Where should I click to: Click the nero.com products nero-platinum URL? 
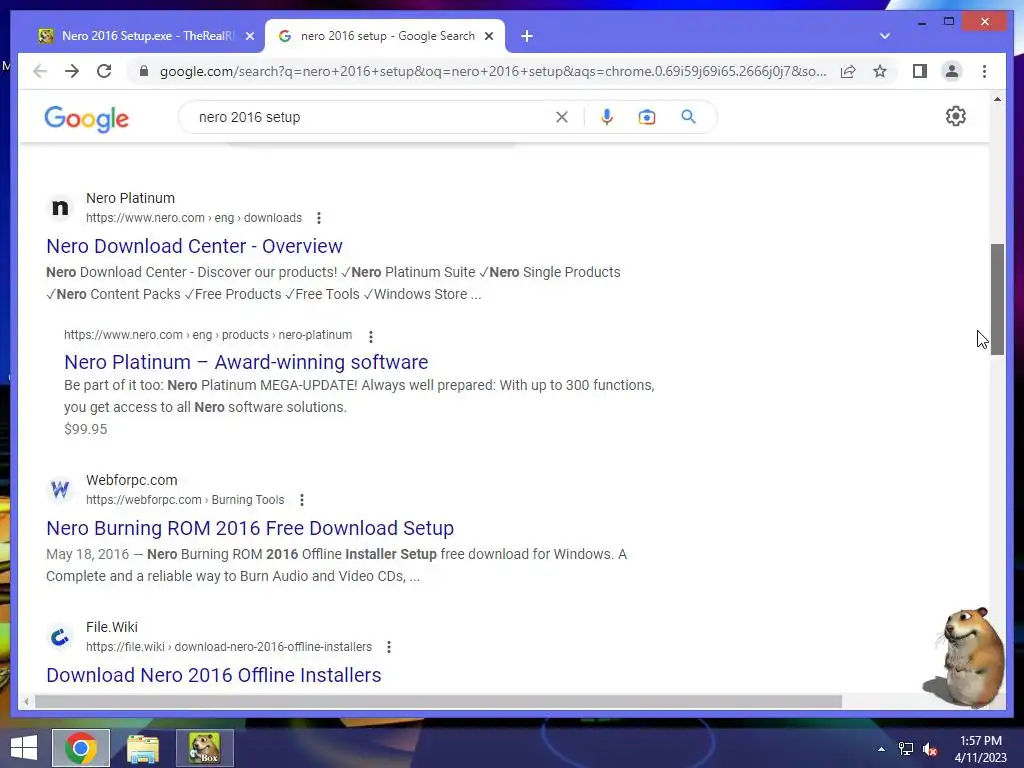208,335
